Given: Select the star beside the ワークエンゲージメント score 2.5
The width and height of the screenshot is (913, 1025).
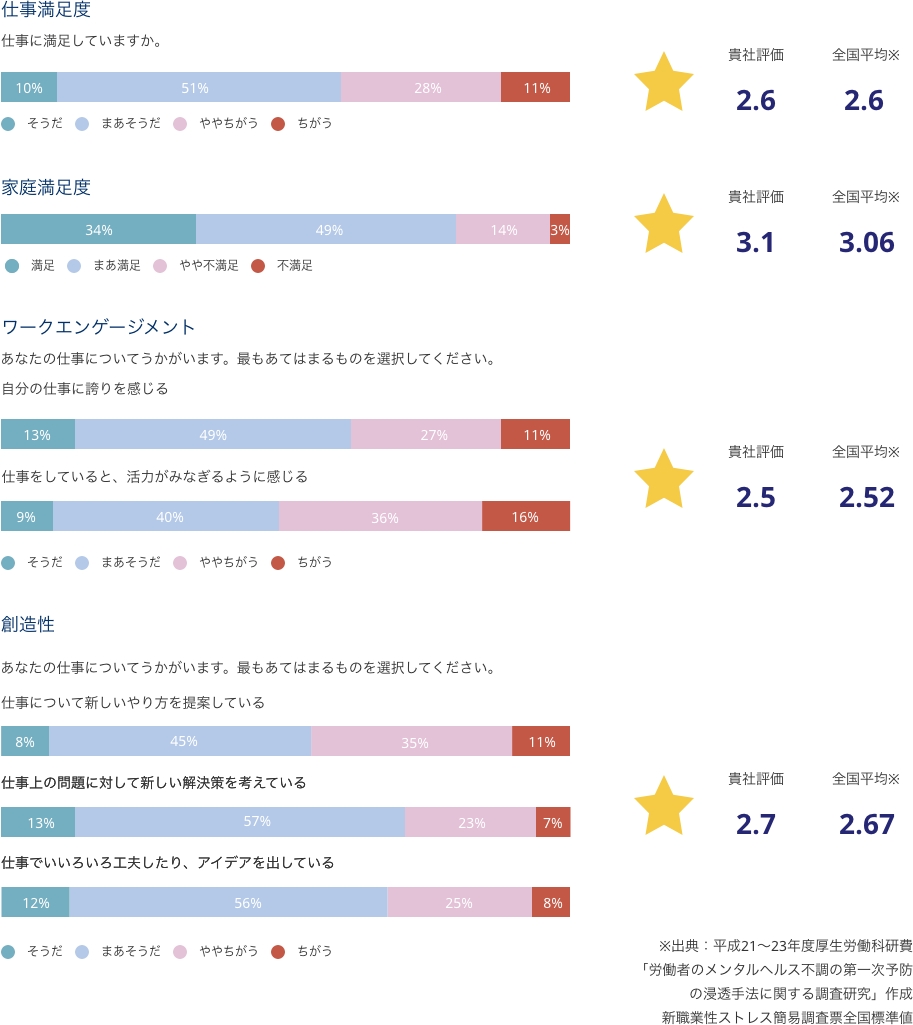Looking at the screenshot, I should (663, 479).
